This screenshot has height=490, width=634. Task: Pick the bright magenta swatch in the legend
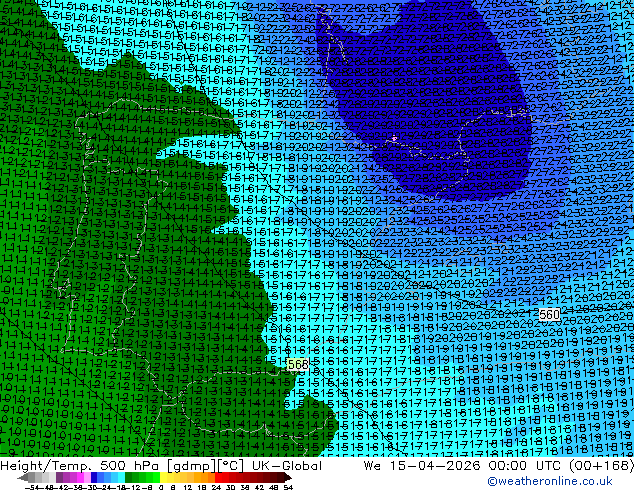pyautogui.click(x=80, y=478)
